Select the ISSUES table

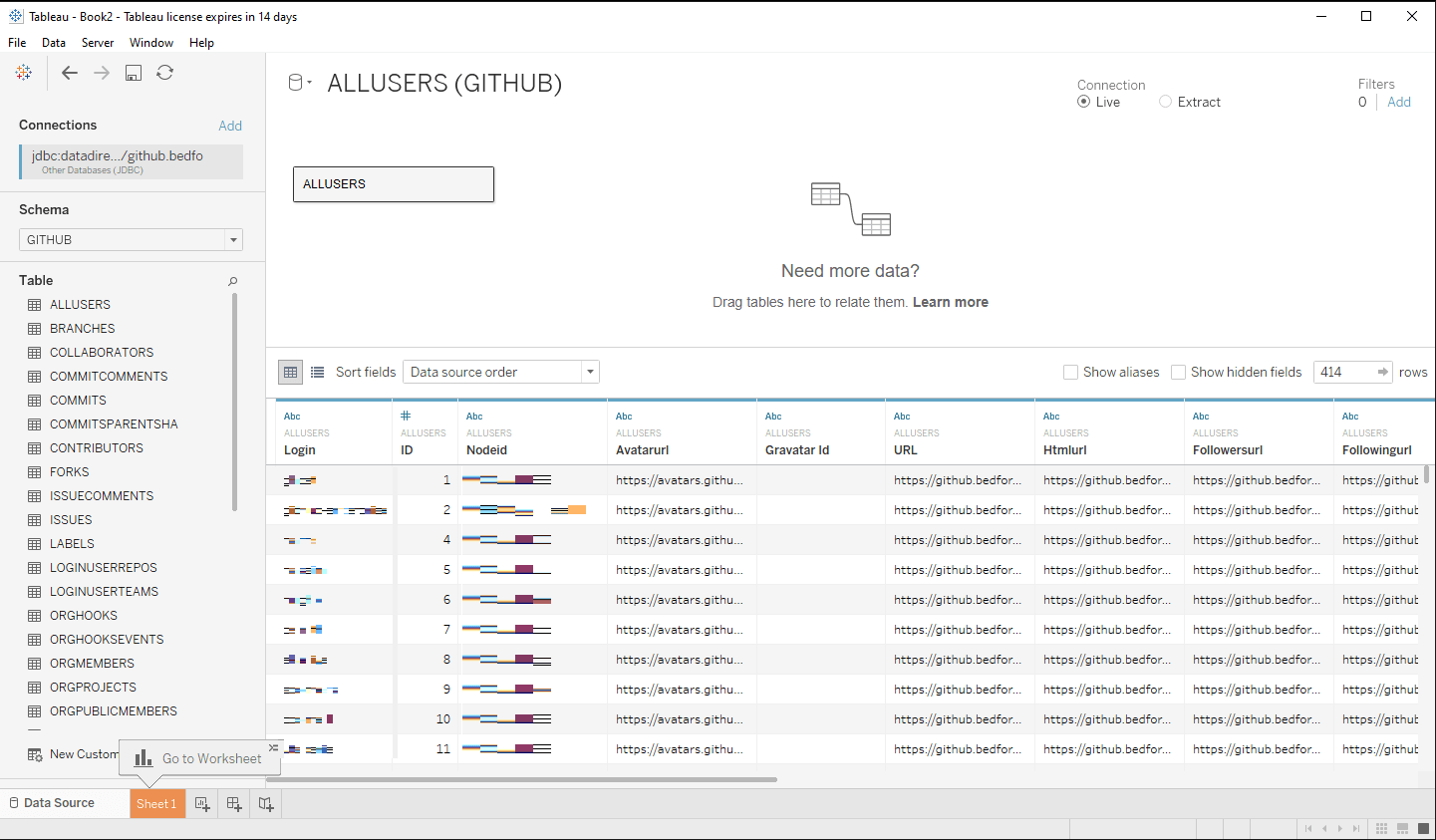pyautogui.click(x=71, y=520)
